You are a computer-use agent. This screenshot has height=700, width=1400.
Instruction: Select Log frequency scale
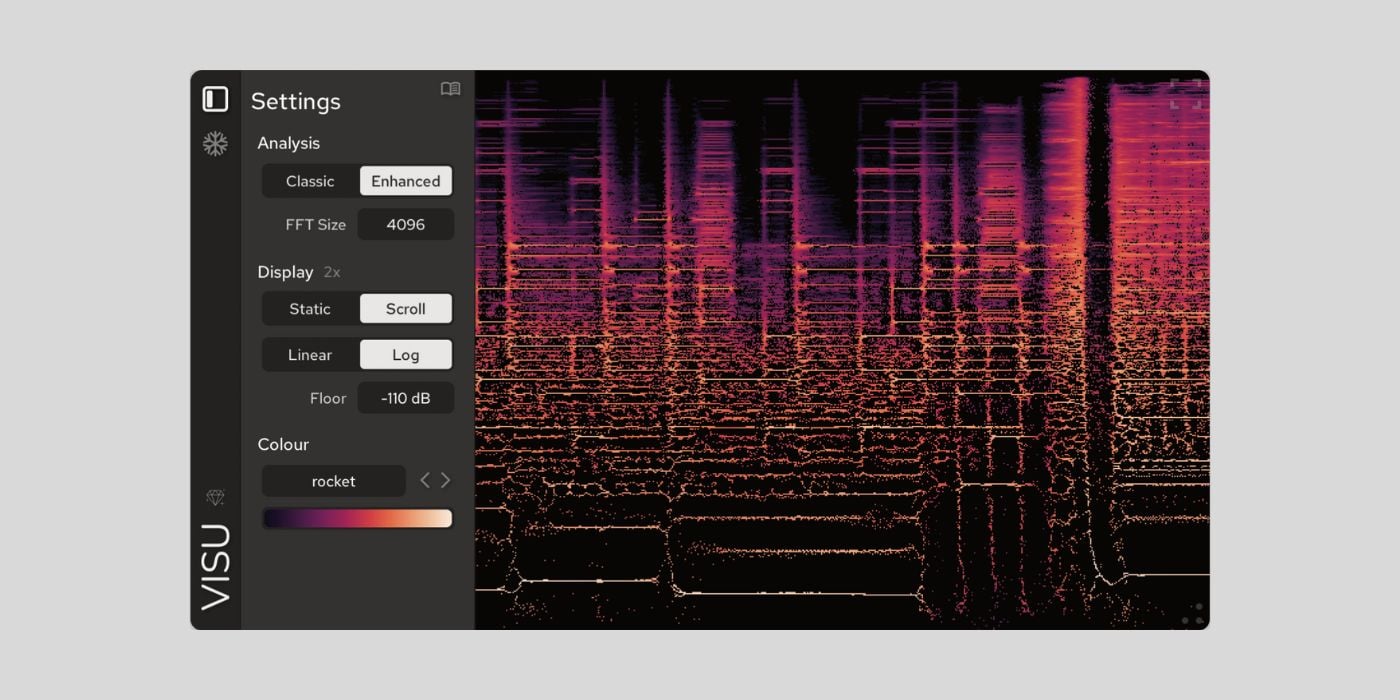406,355
